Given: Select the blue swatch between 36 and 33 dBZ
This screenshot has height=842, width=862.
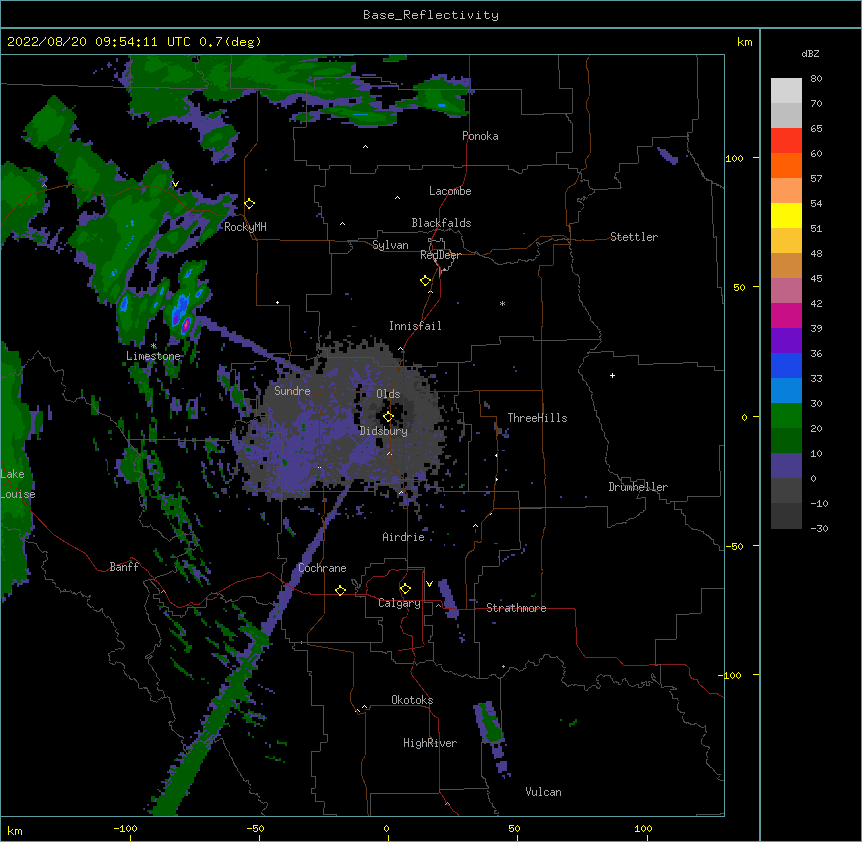Looking at the screenshot, I should 786,366.
